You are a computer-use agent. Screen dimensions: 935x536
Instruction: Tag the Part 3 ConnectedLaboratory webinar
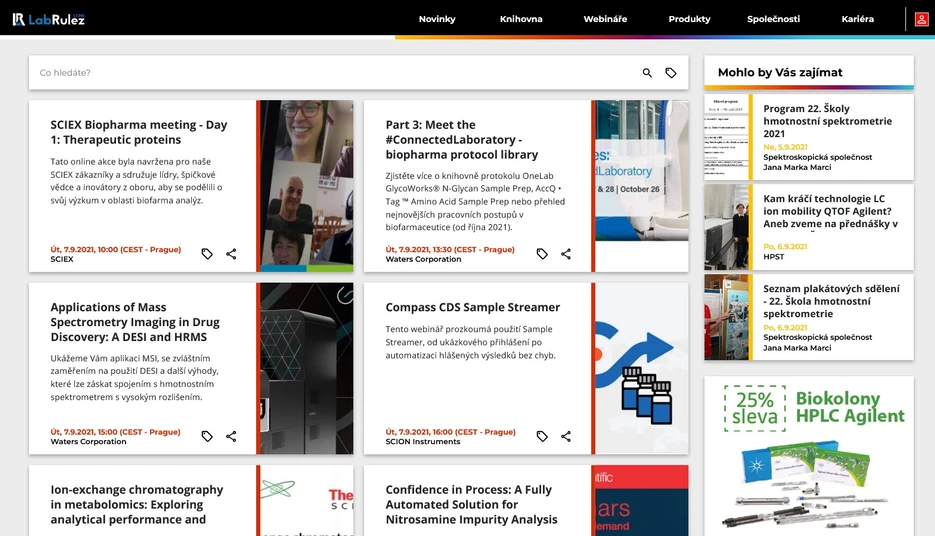[x=542, y=254]
